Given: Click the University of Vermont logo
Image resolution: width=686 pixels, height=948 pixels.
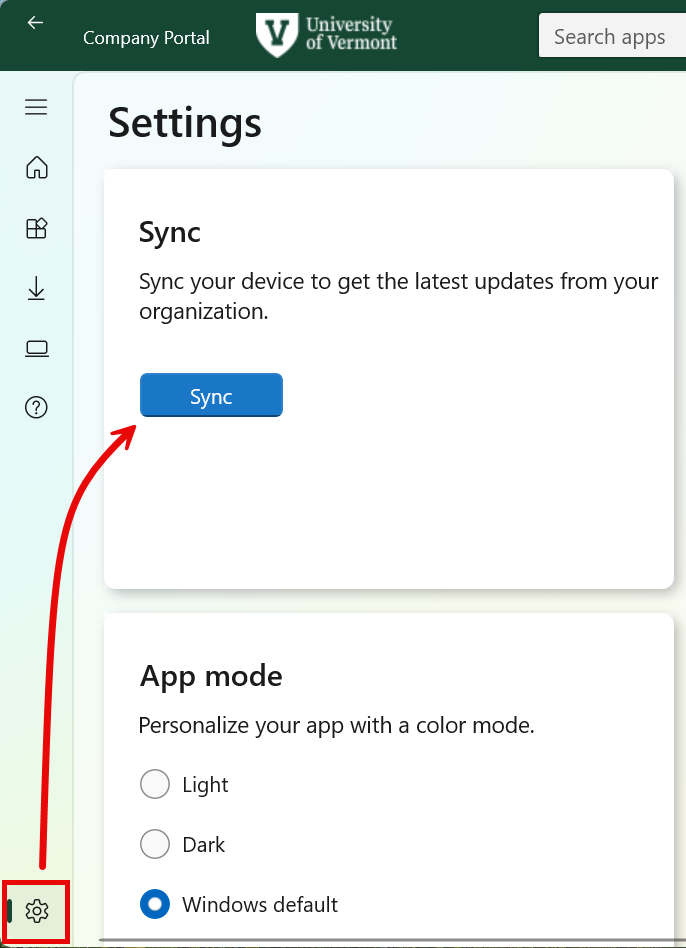Looking at the screenshot, I should [327, 35].
